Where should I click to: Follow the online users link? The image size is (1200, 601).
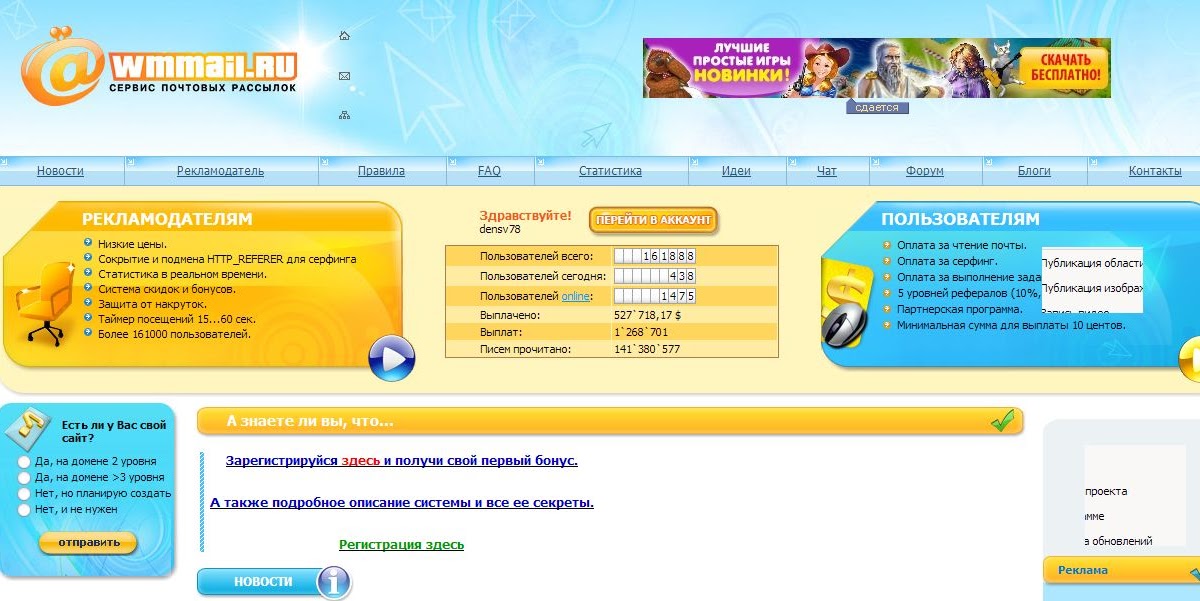pos(575,296)
